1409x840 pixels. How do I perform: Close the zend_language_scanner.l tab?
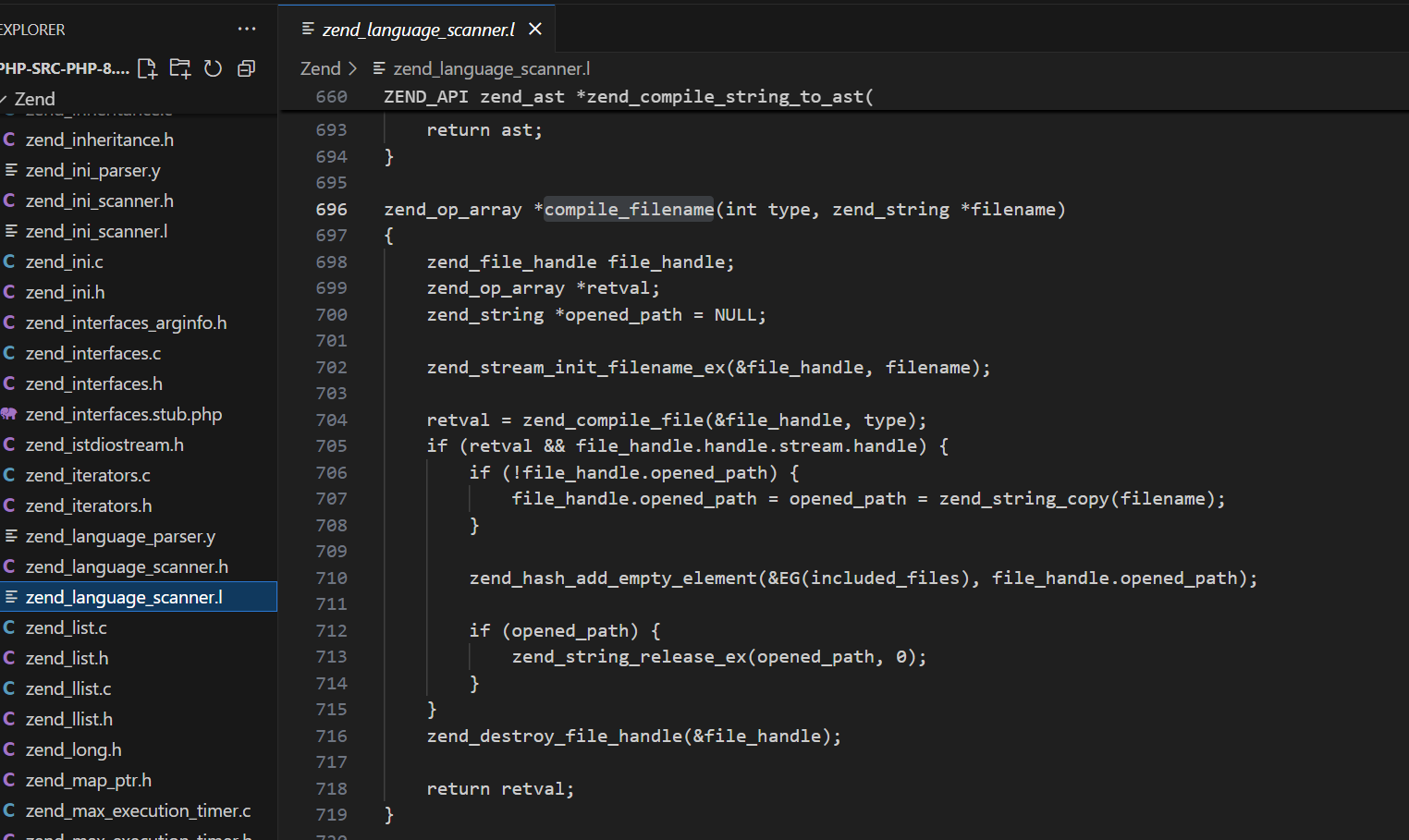pos(535,30)
